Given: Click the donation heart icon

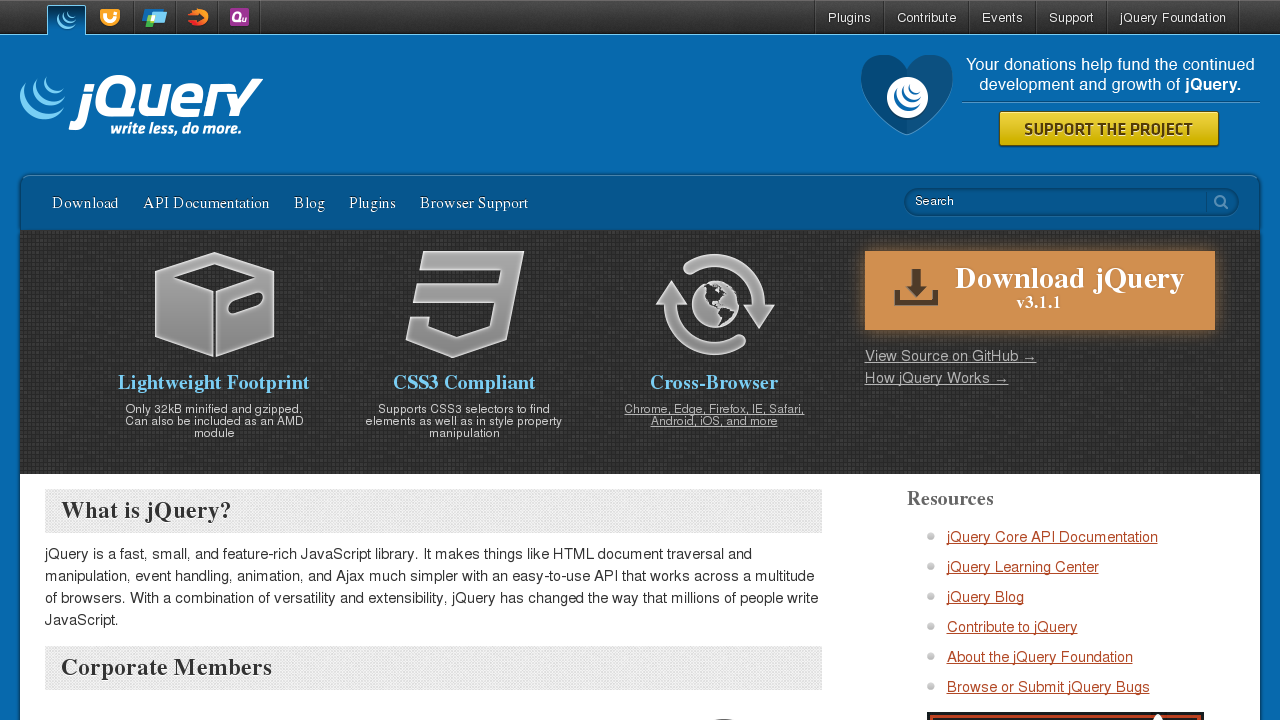Looking at the screenshot, I should pos(907,94).
